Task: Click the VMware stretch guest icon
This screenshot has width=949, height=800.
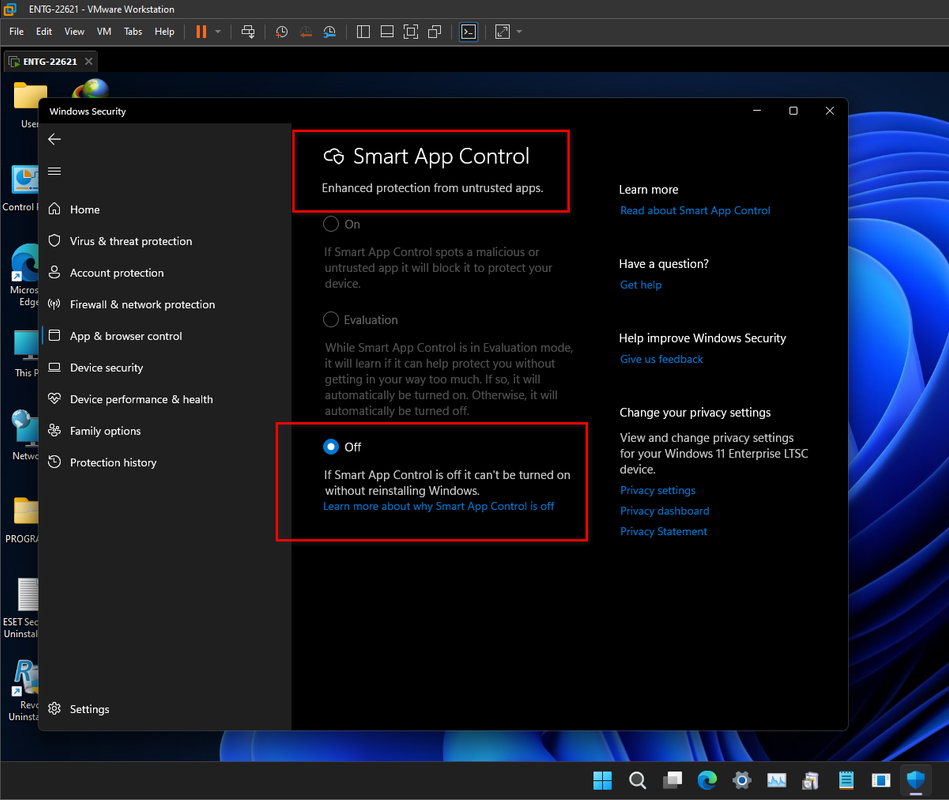Action: pyautogui.click(x=502, y=31)
